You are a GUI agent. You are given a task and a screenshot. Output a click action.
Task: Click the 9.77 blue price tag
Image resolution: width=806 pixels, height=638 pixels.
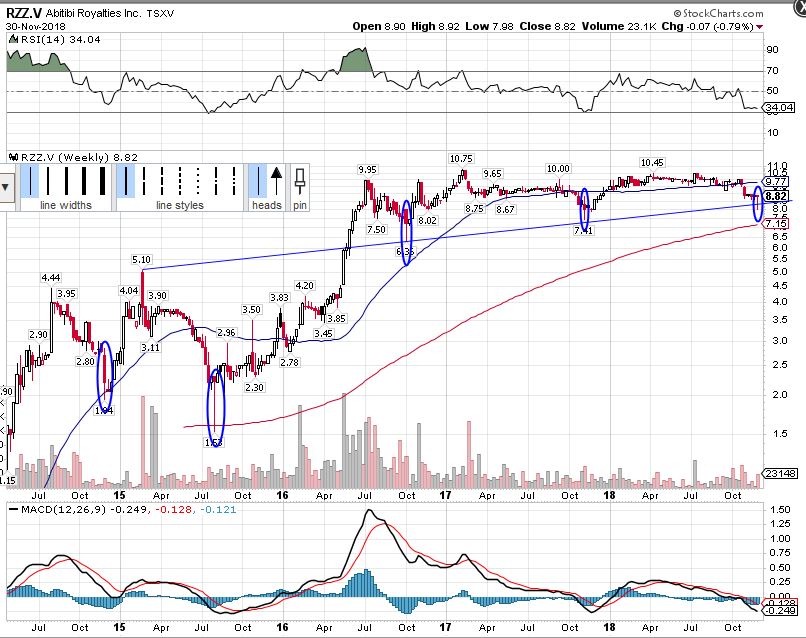tap(776, 181)
